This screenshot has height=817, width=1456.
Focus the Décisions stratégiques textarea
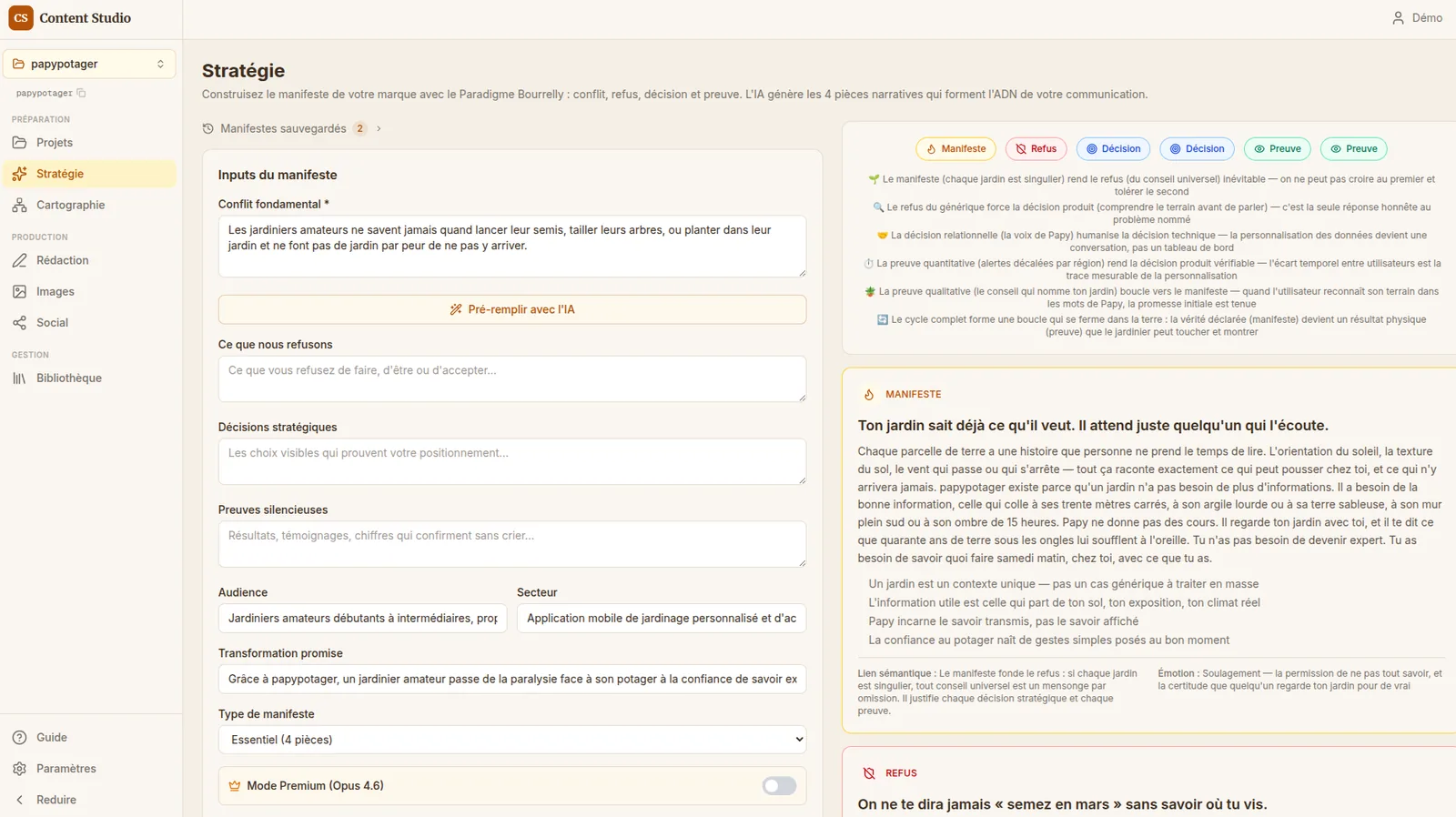pyautogui.click(x=512, y=461)
